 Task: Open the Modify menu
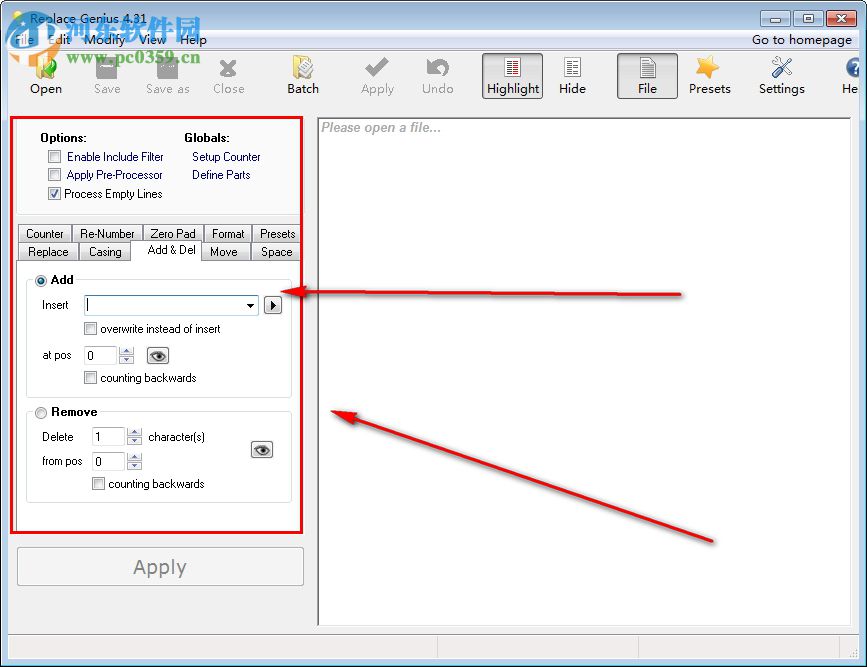[105, 40]
